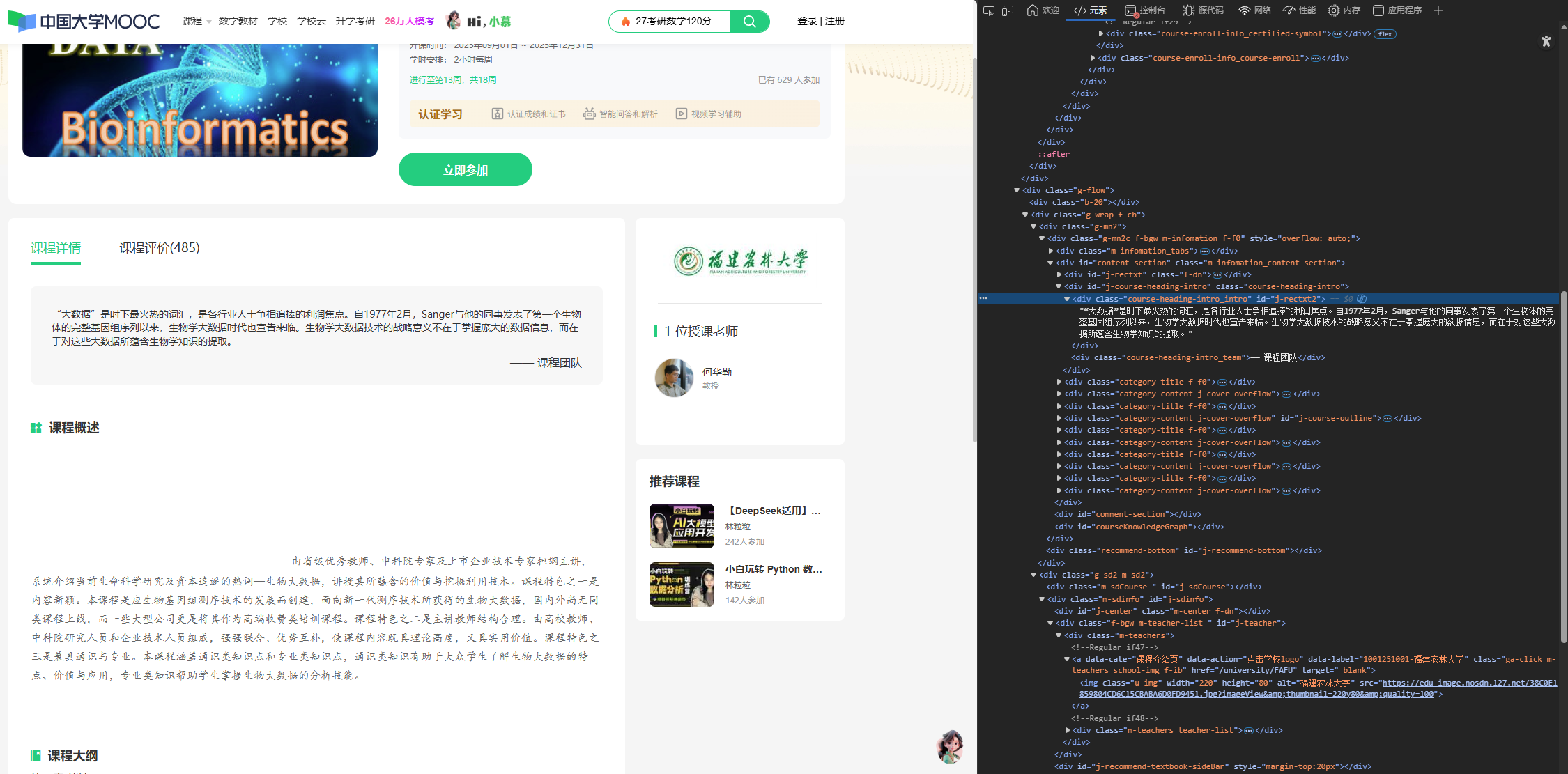Open the 网络 network panel
1568x774 pixels.
1254,10
